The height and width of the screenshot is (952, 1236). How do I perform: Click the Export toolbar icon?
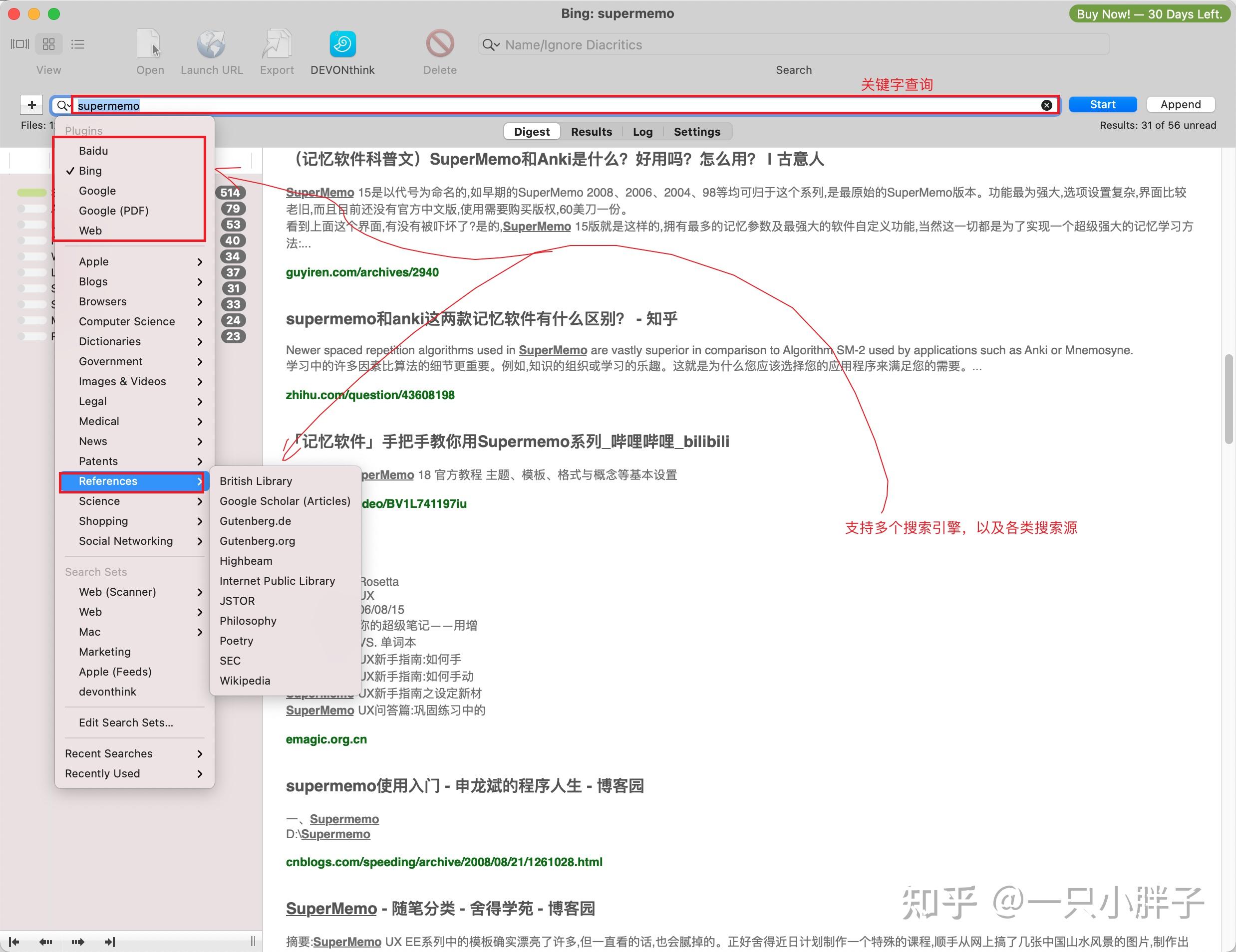coord(277,51)
